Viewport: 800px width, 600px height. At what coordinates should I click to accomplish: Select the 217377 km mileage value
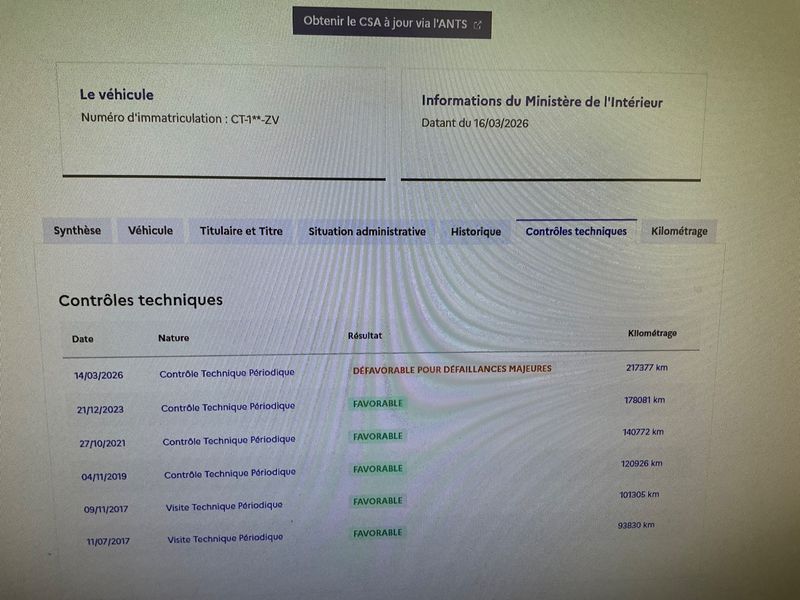647,367
